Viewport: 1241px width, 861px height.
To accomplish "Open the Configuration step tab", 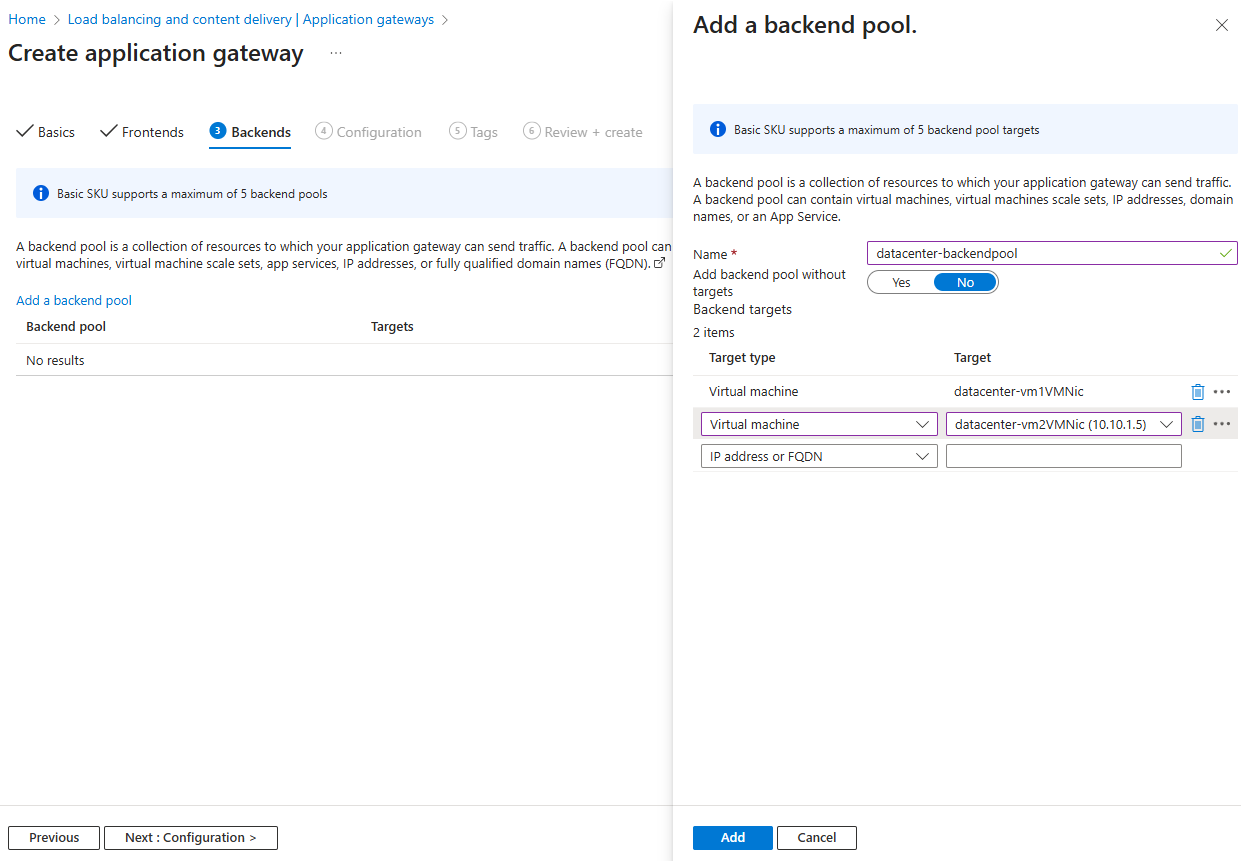I will tap(368, 132).
